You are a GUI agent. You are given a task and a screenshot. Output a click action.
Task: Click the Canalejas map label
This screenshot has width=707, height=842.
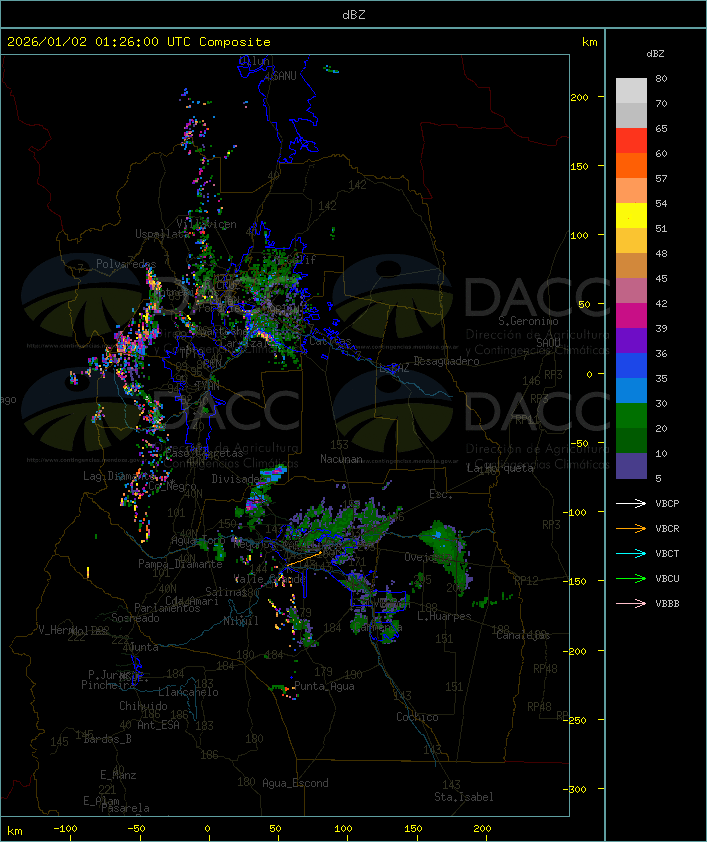[x=522, y=635]
